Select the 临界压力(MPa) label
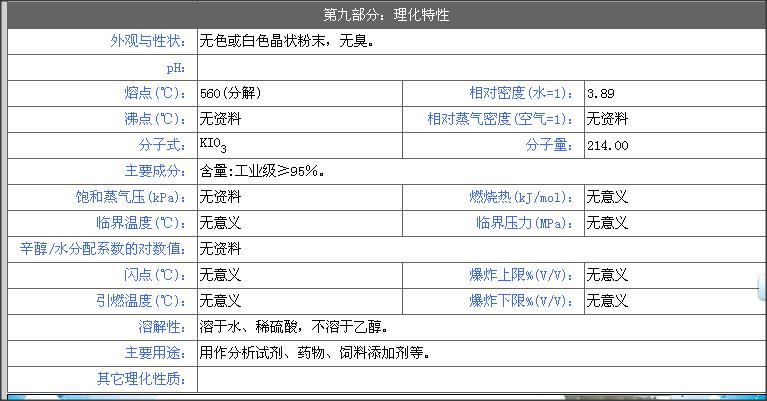Viewport: 767px width, 401px height. (525, 223)
